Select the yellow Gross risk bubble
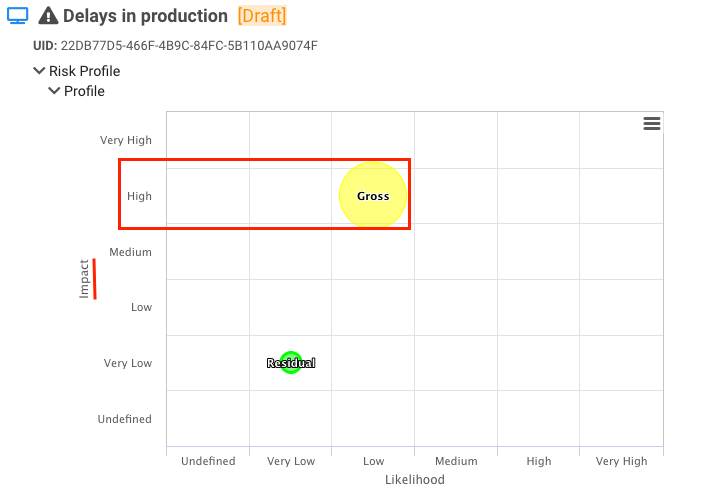715x500 pixels. [373, 196]
